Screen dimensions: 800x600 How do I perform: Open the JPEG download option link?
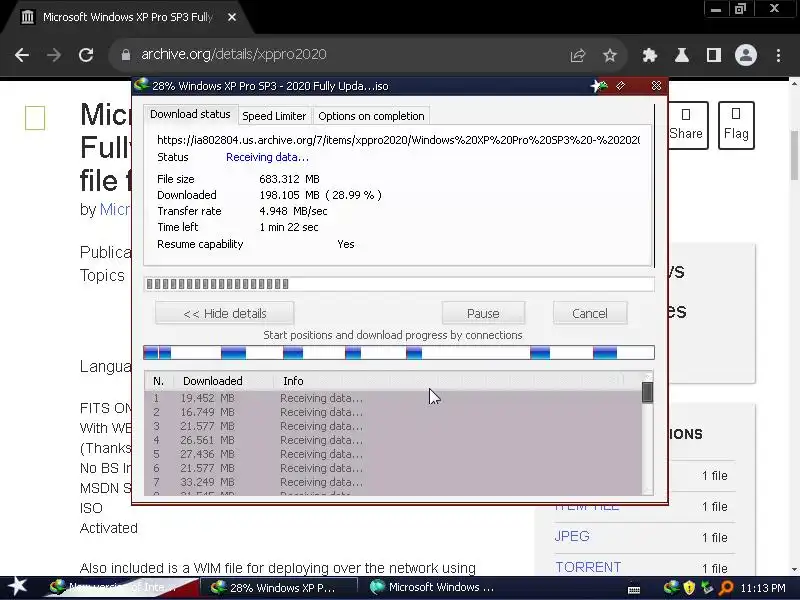pyautogui.click(x=572, y=536)
